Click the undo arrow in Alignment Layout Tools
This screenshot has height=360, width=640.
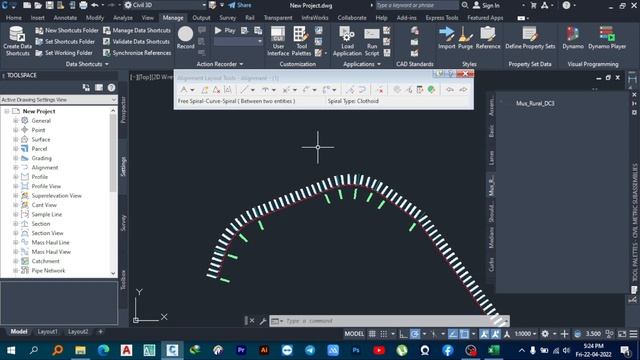coord(449,90)
